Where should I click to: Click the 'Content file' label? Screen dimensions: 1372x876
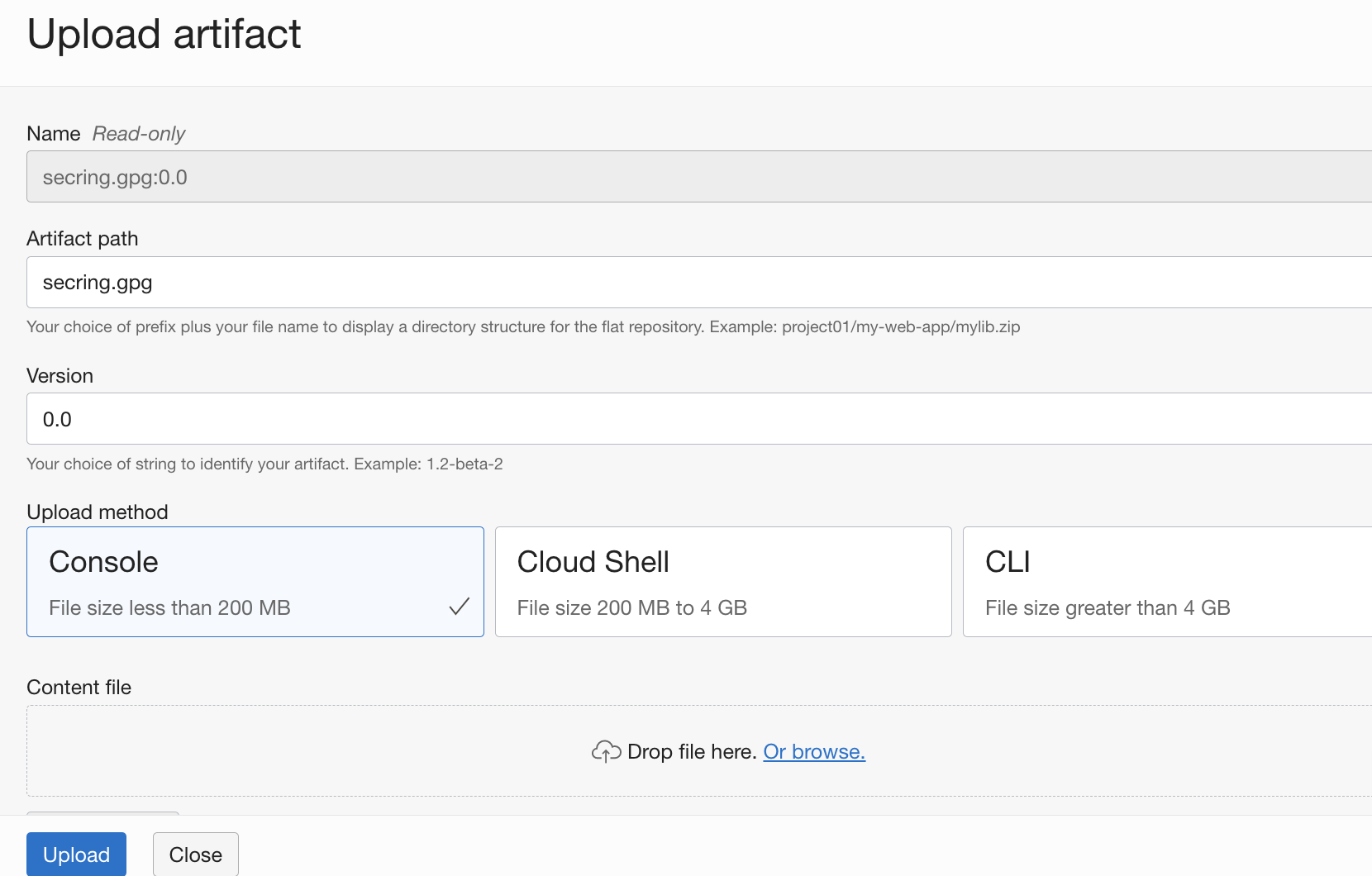pos(79,688)
